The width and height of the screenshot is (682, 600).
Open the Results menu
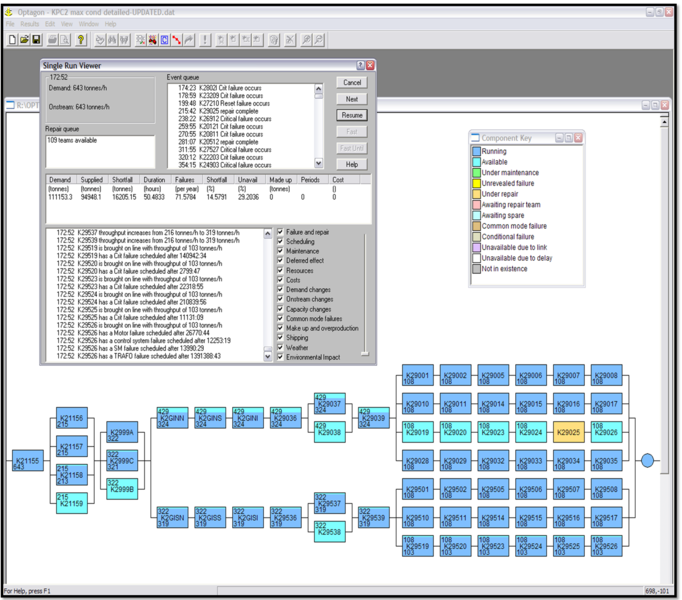[30, 24]
